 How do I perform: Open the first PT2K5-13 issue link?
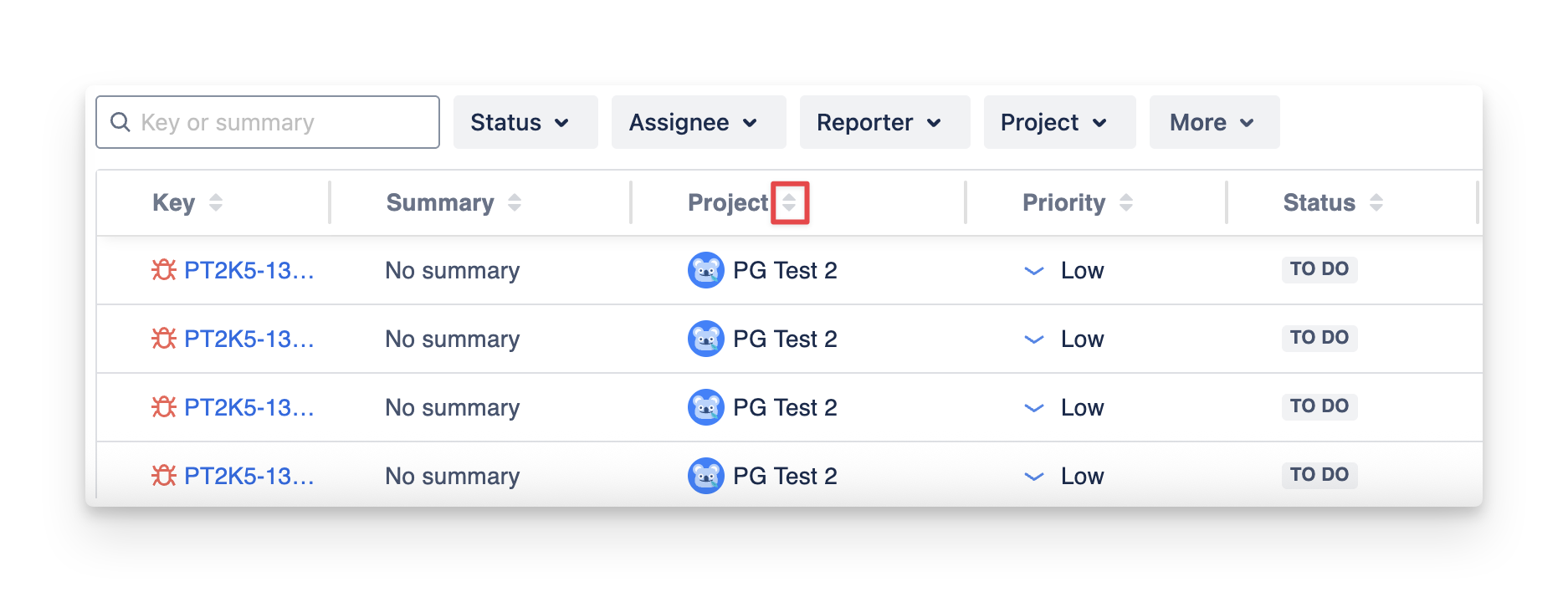click(x=249, y=270)
